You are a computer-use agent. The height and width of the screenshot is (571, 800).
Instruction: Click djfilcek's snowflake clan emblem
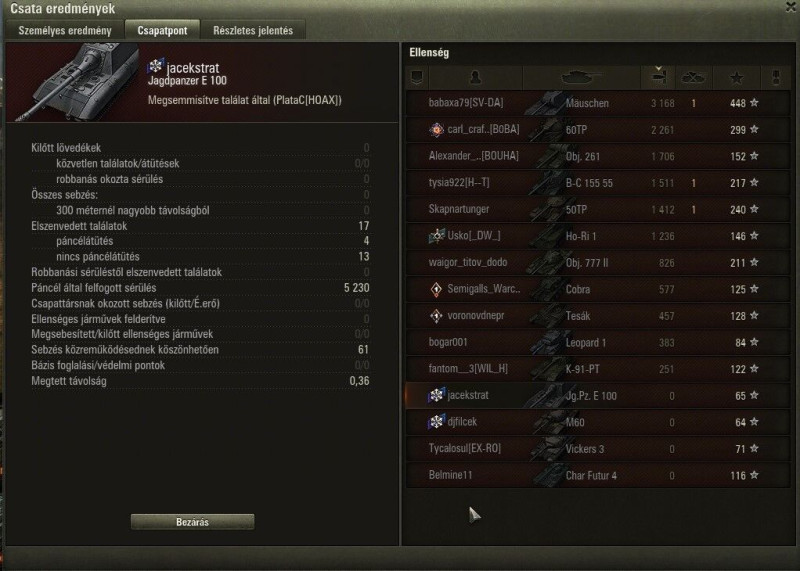[436, 422]
